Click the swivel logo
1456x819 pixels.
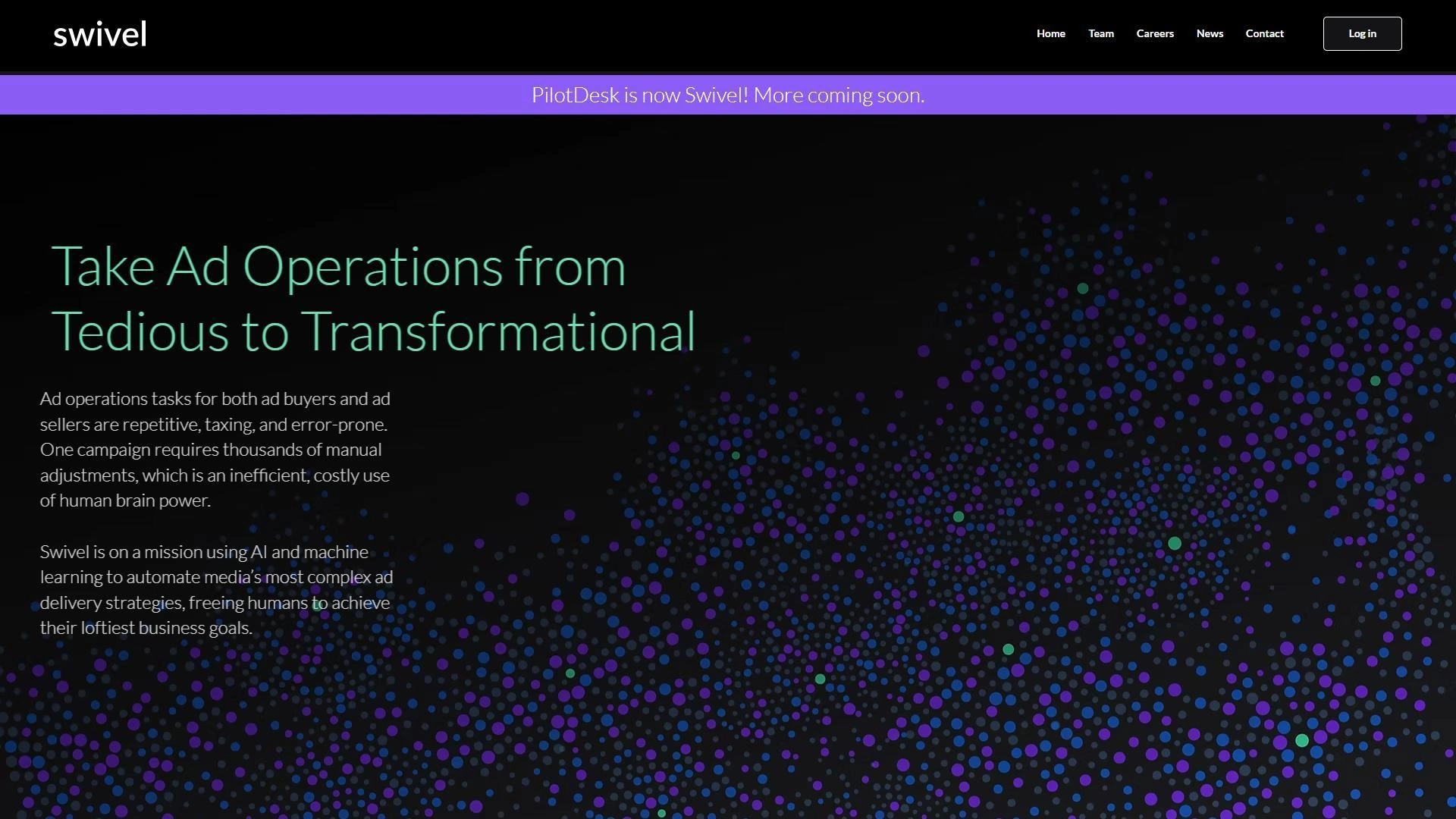click(x=100, y=34)
